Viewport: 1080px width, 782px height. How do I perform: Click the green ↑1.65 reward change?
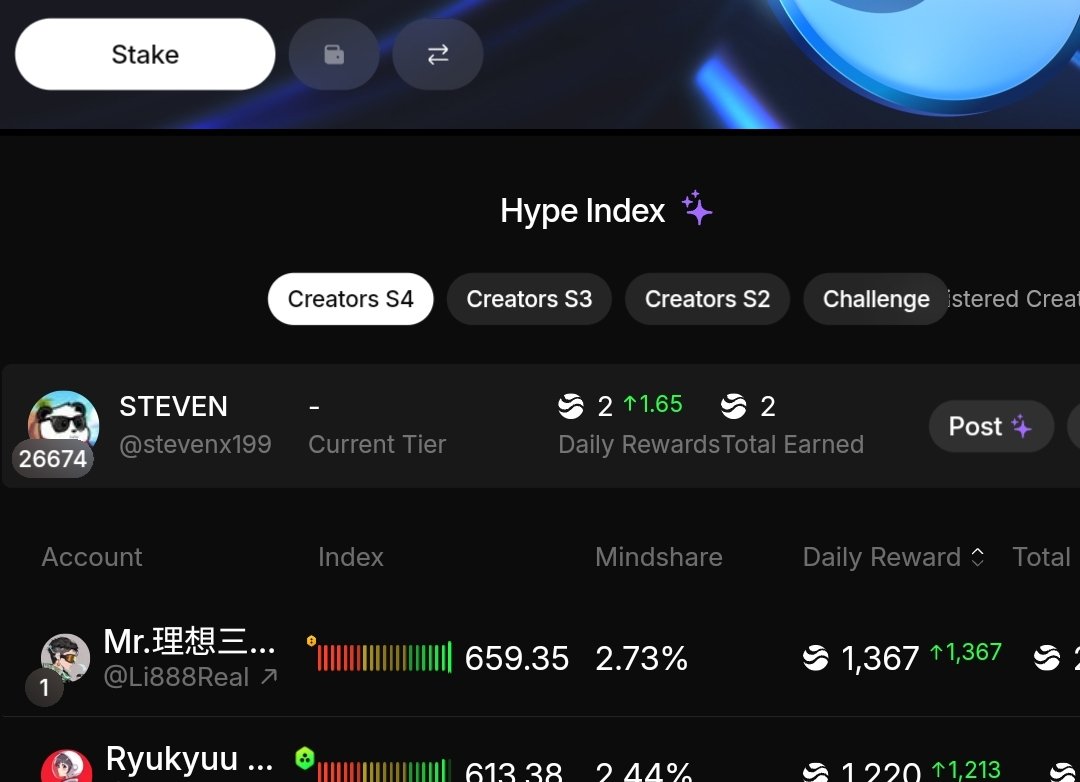pyautogui.click(x=652, y=404)
